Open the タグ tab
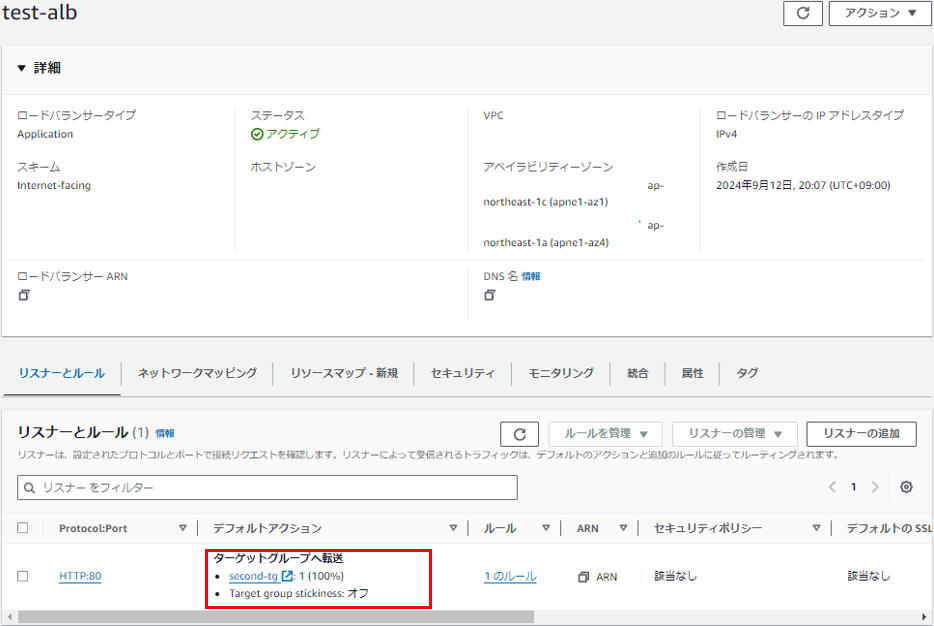 747,373
